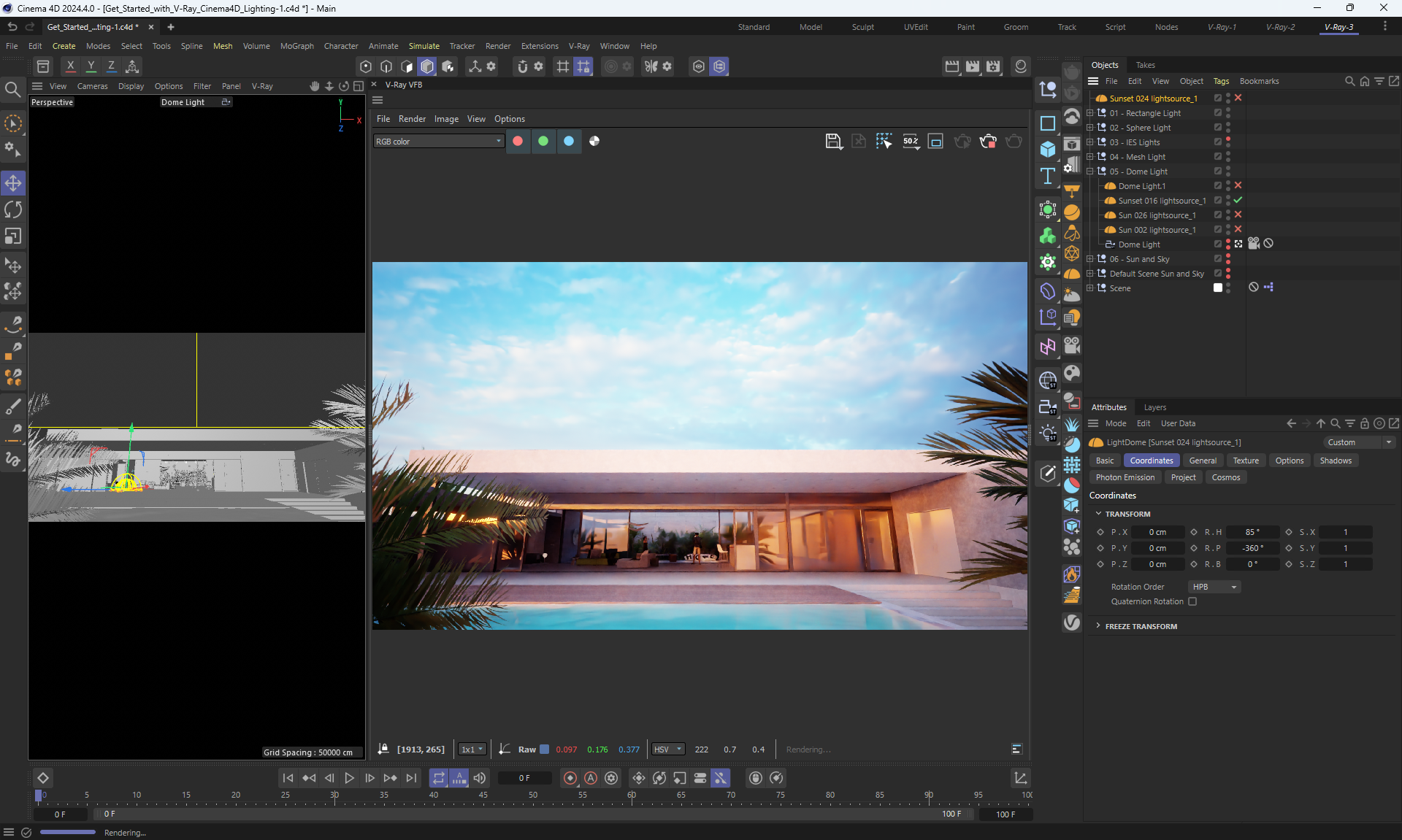Enable the Sun 026 lightsource_1 red X toggle
Screen dimensions: 1402x840
coord(1238,215)
